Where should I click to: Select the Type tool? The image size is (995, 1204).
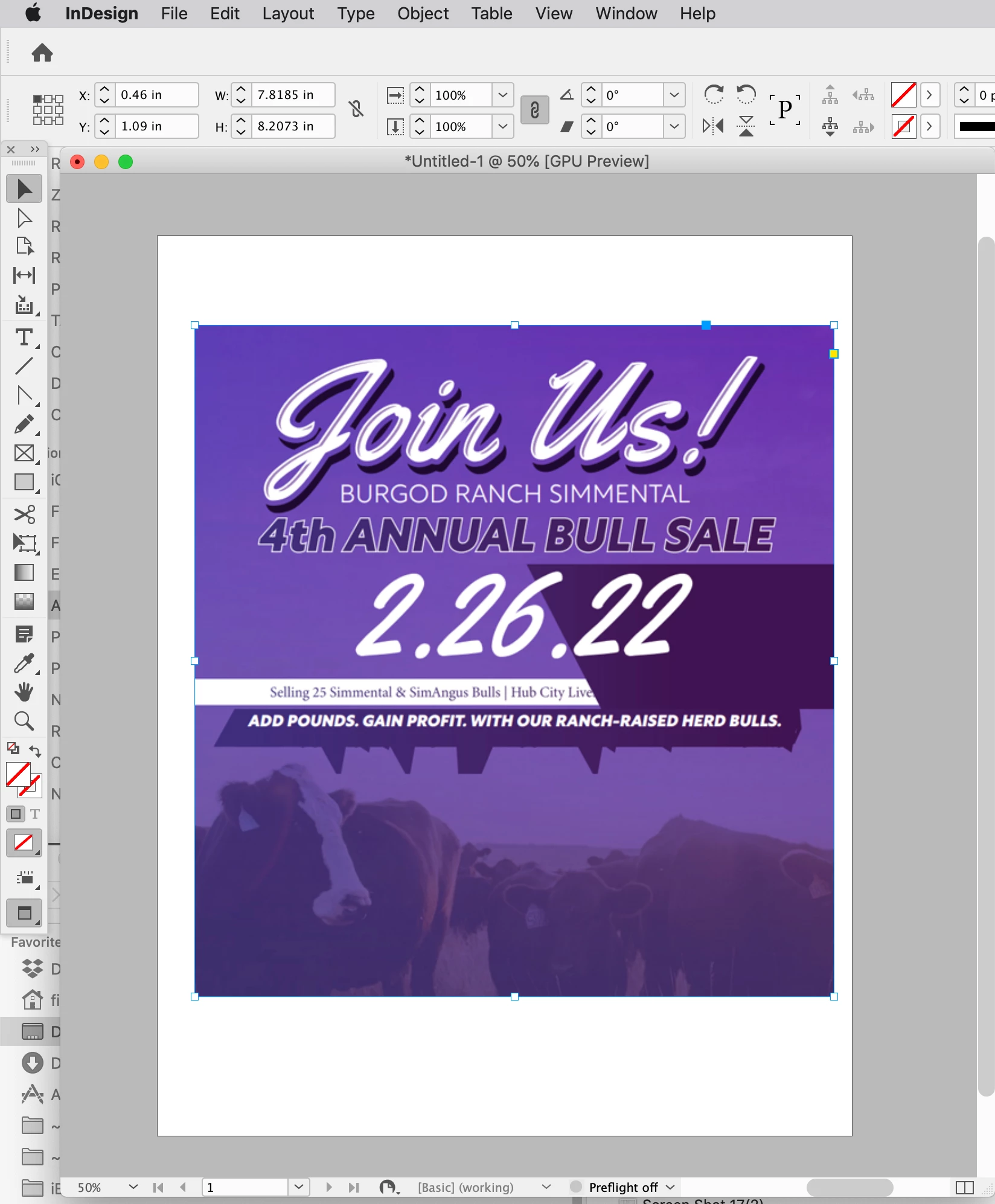tap(24, 337)
